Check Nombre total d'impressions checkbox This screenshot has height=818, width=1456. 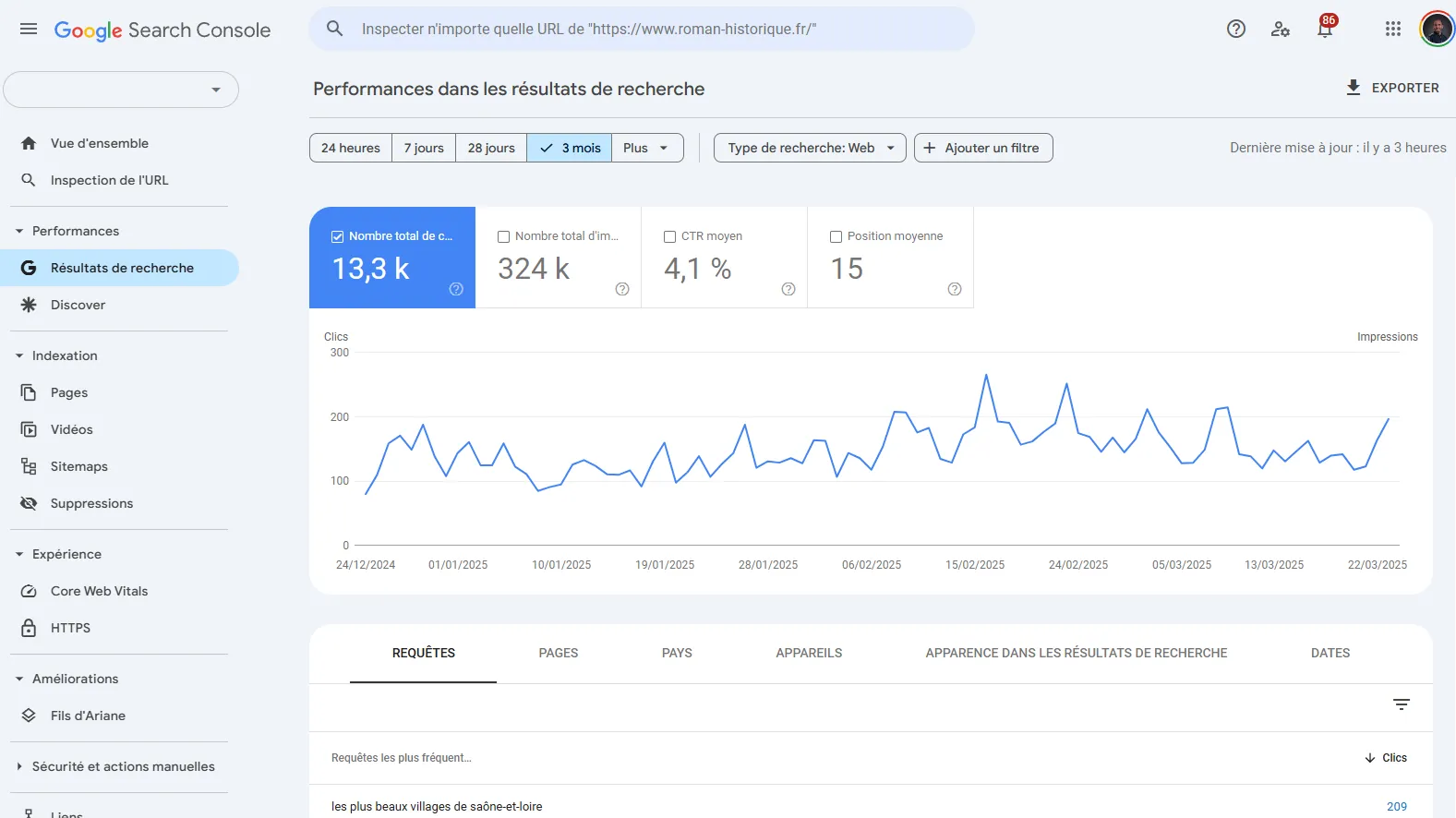point(503,236)
